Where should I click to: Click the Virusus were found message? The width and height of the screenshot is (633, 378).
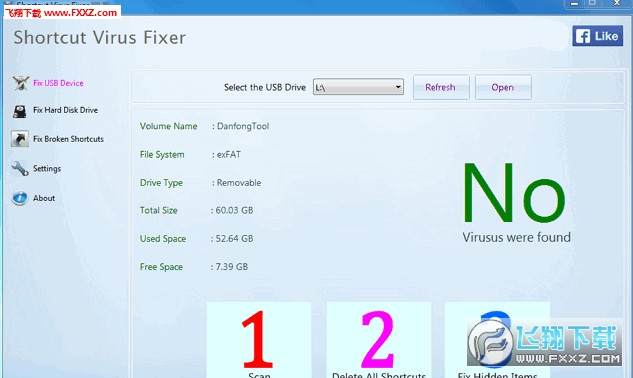click(516, 237)
